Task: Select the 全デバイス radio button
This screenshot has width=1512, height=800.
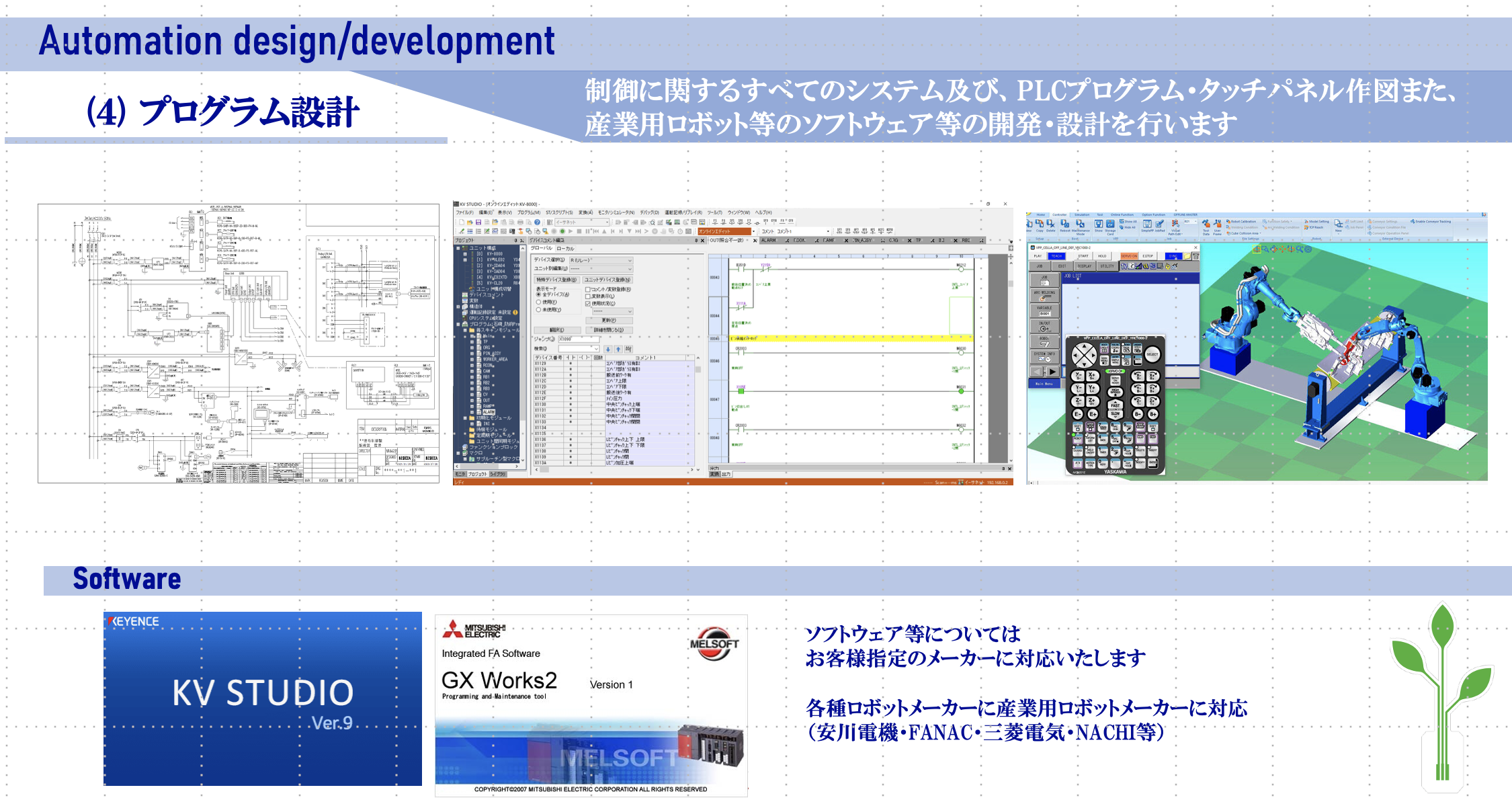Action: [538, 294]
